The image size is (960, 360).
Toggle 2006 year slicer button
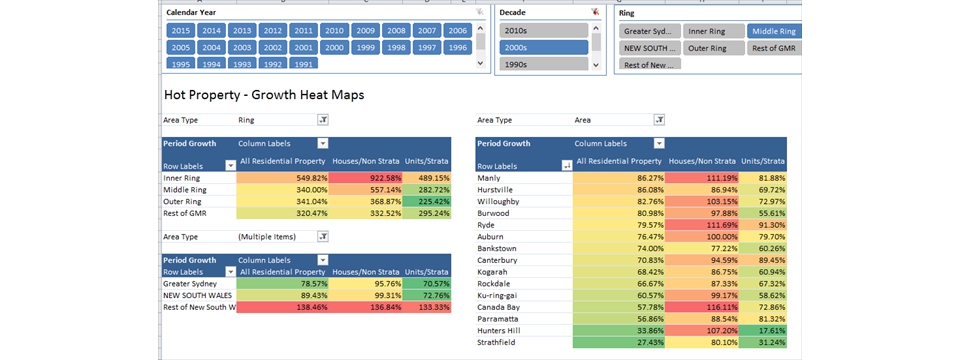(x=457, y=31)
